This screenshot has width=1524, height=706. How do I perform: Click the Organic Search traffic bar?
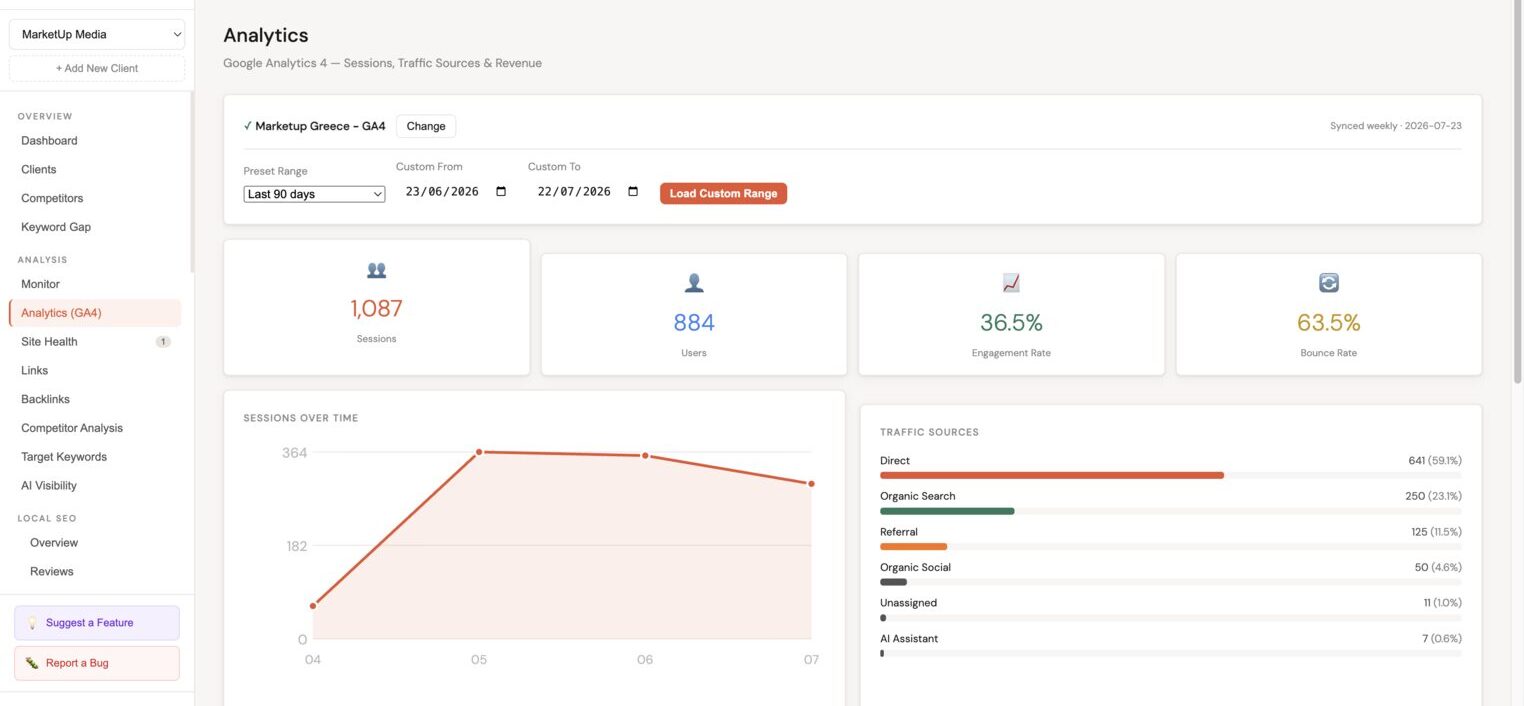[x=947, y=511]
